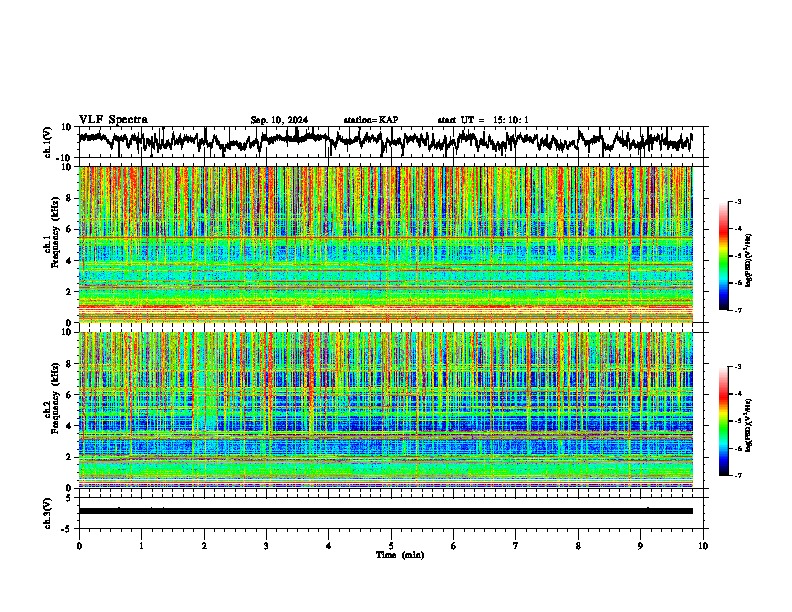Click time axis tick label "7"

[516, 546]
